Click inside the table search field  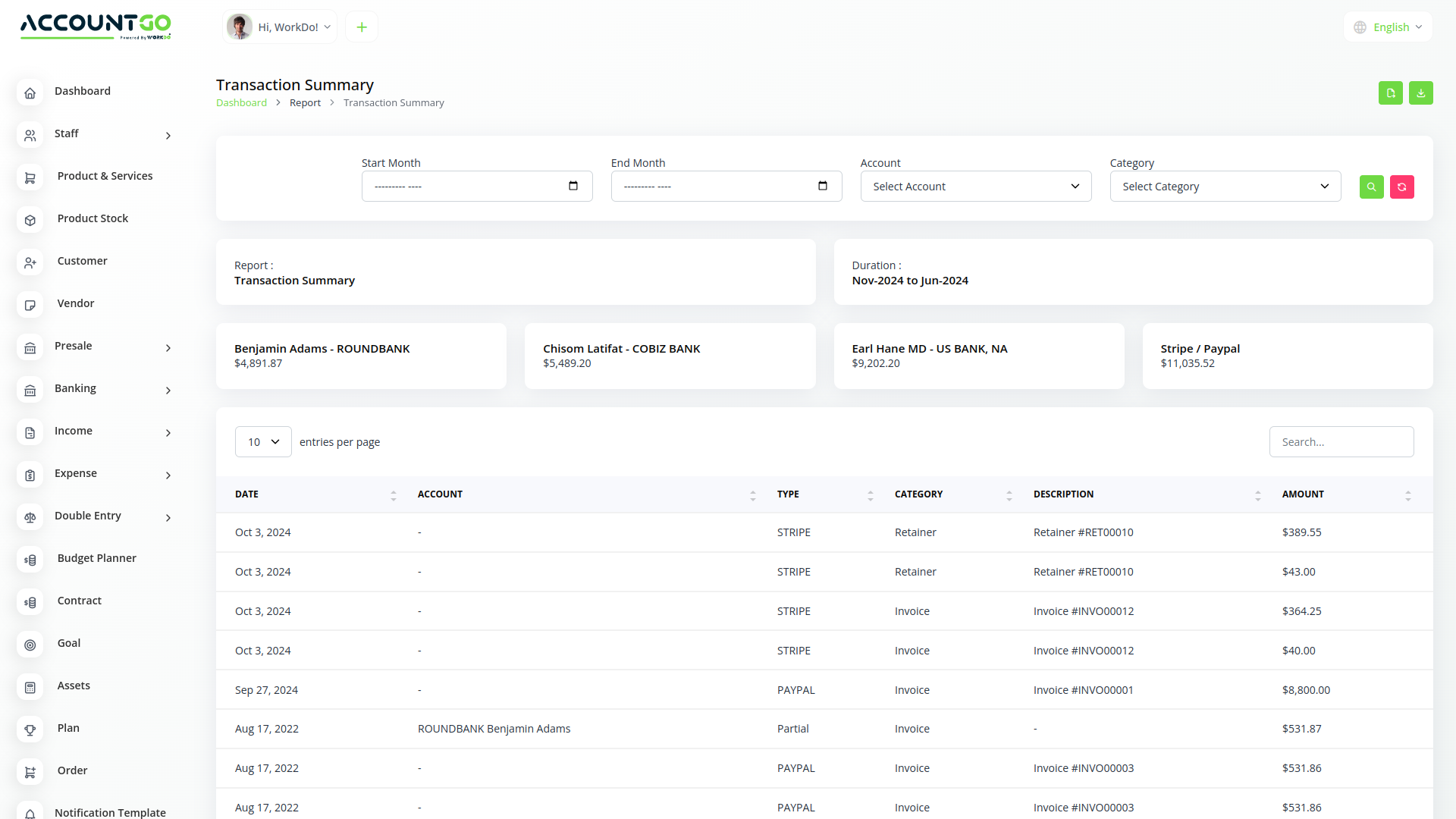[1341, 441]
